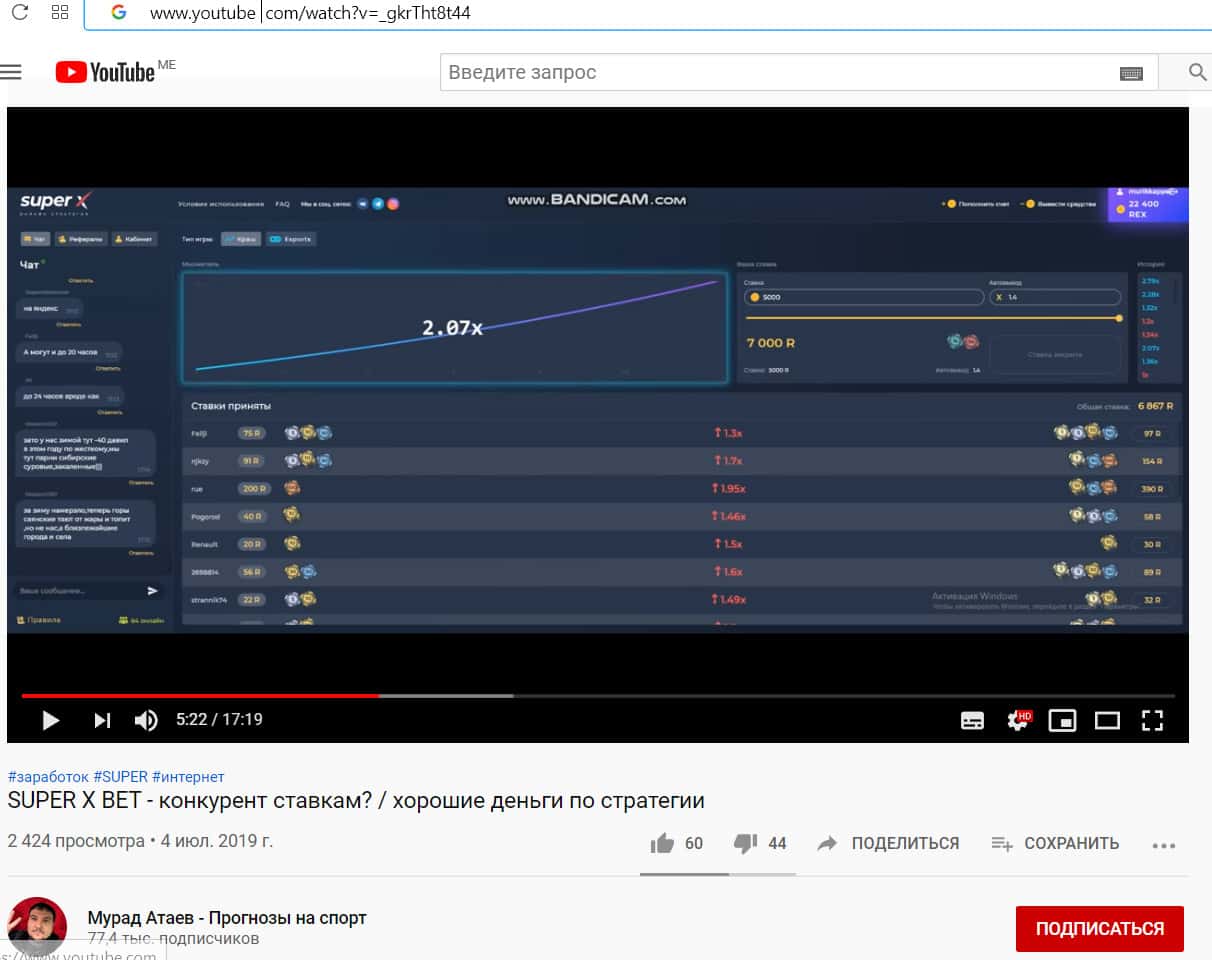1212x960 pixels.
Task: Open the browser speed dial grid icon
Action: point(60,13)
